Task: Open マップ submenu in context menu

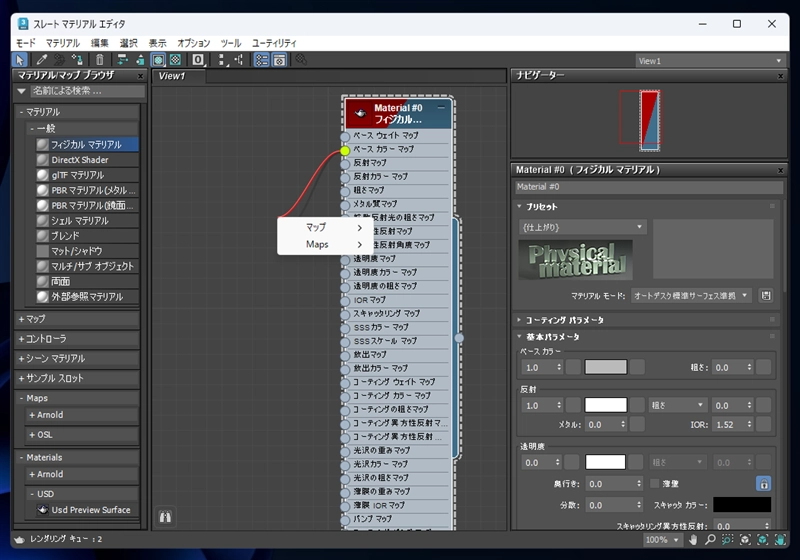Action: click(x=325, y=227)
